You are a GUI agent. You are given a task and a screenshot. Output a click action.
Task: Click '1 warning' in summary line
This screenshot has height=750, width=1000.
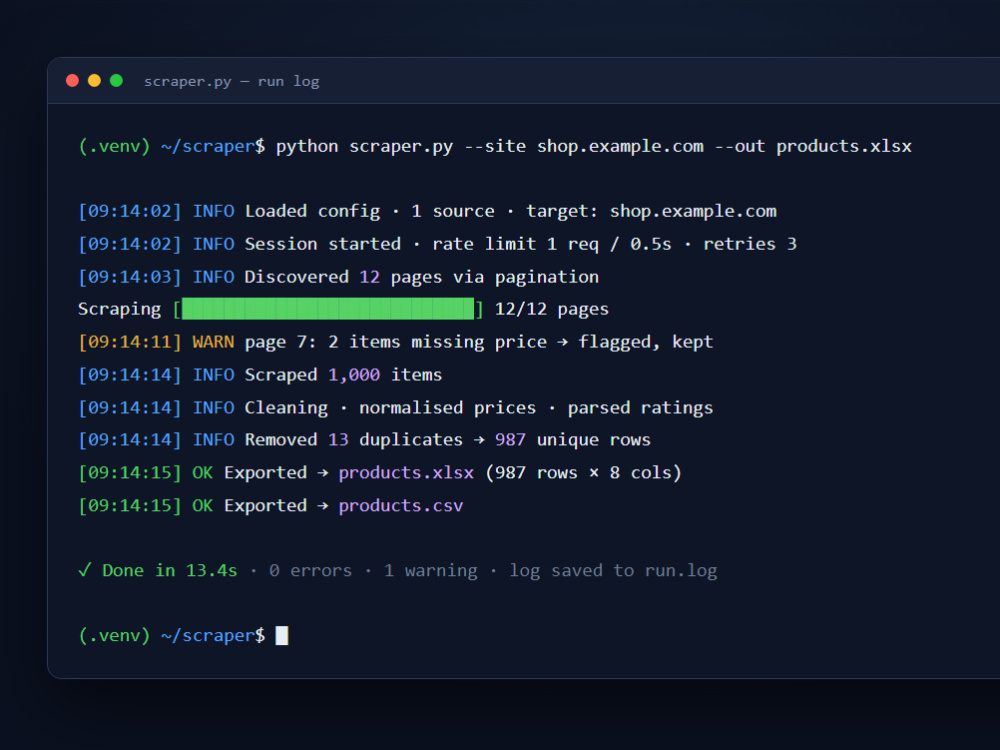pos(430,570)
